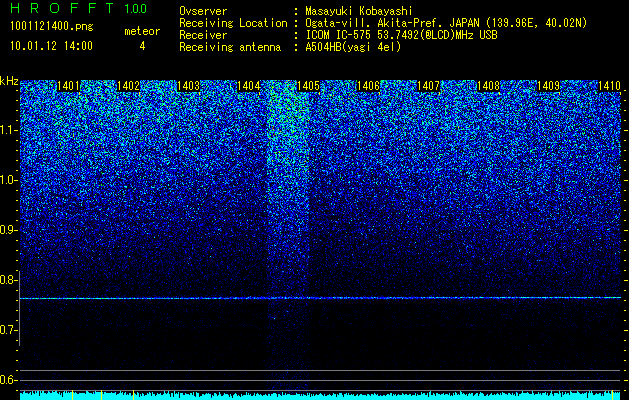
Task: Click the meteor label
Action: [142, 31]
